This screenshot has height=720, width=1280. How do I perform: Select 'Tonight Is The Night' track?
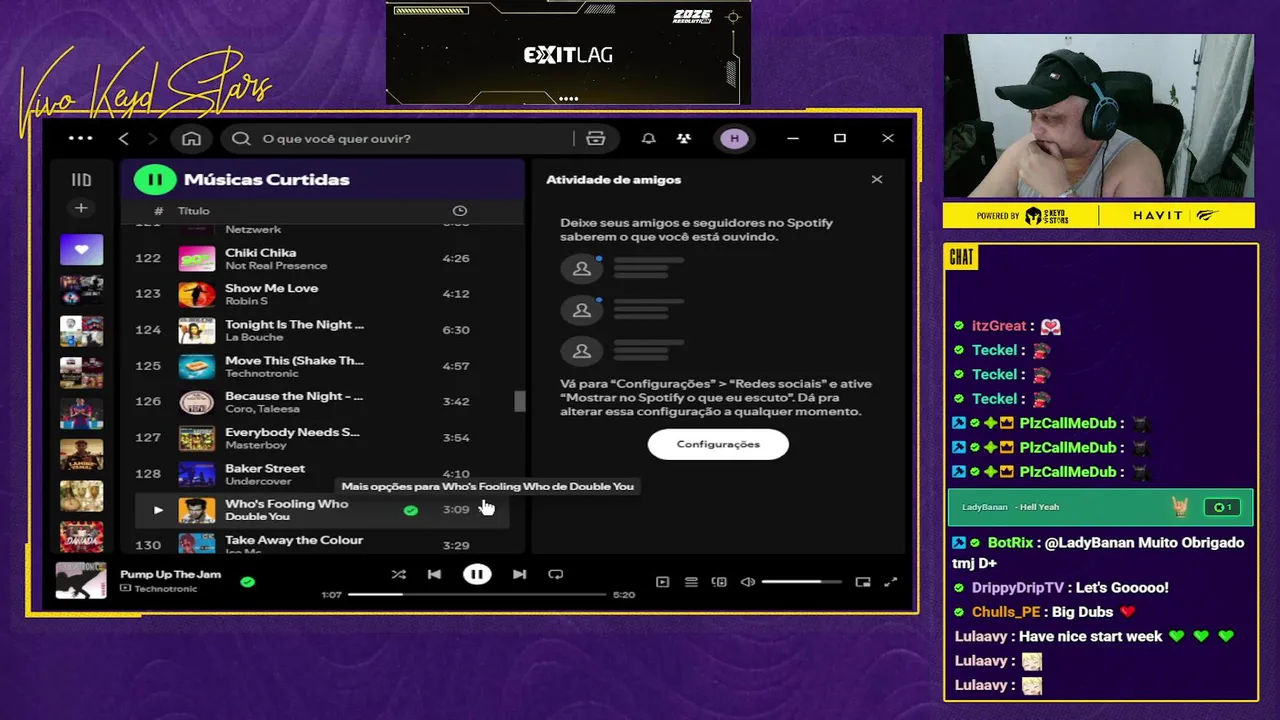coord(294,324)
